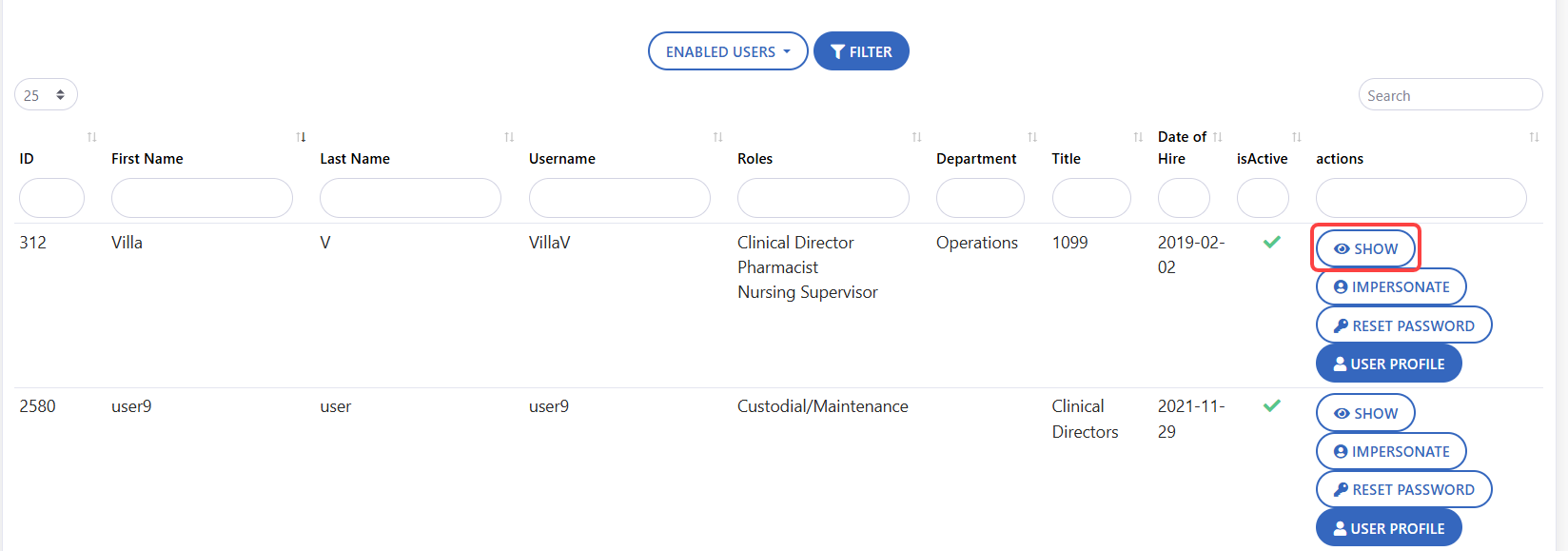Sort by First Name column arrows
Image resolution: width=1568 pixels, height=551 pixels.
pos(301,137)
